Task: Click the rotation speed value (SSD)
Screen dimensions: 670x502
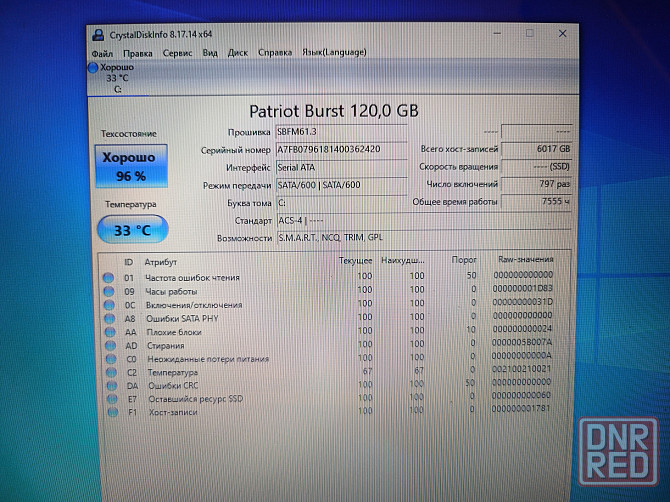Action: tap(536, 166)
